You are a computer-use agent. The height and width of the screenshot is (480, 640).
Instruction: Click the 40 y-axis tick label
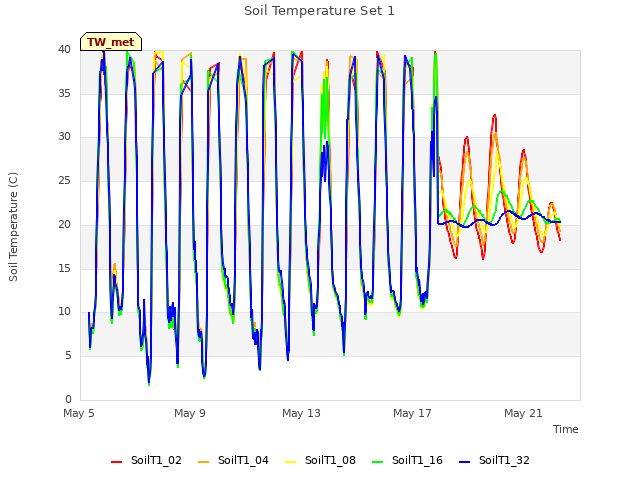(x=64, y=49)
